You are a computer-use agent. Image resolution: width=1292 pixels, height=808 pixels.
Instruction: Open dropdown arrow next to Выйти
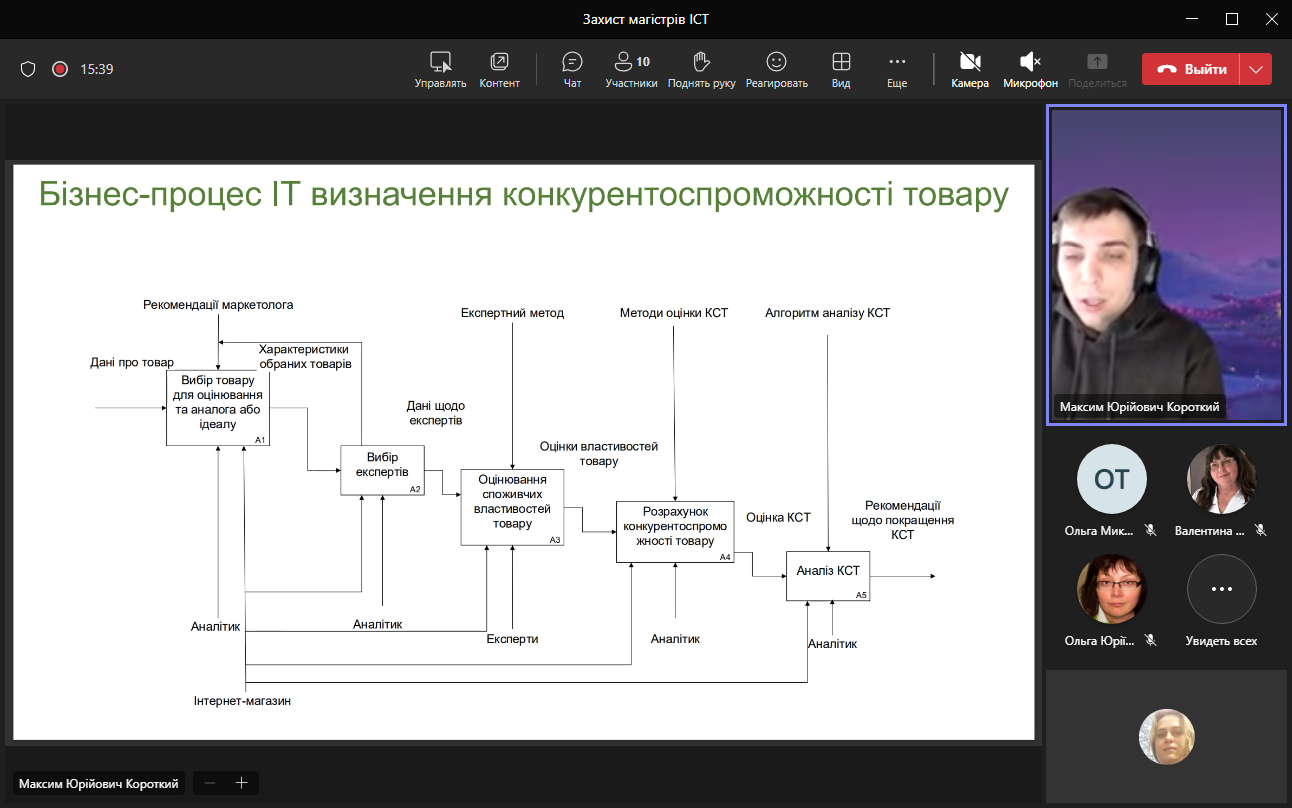[x=1256, y=69]
